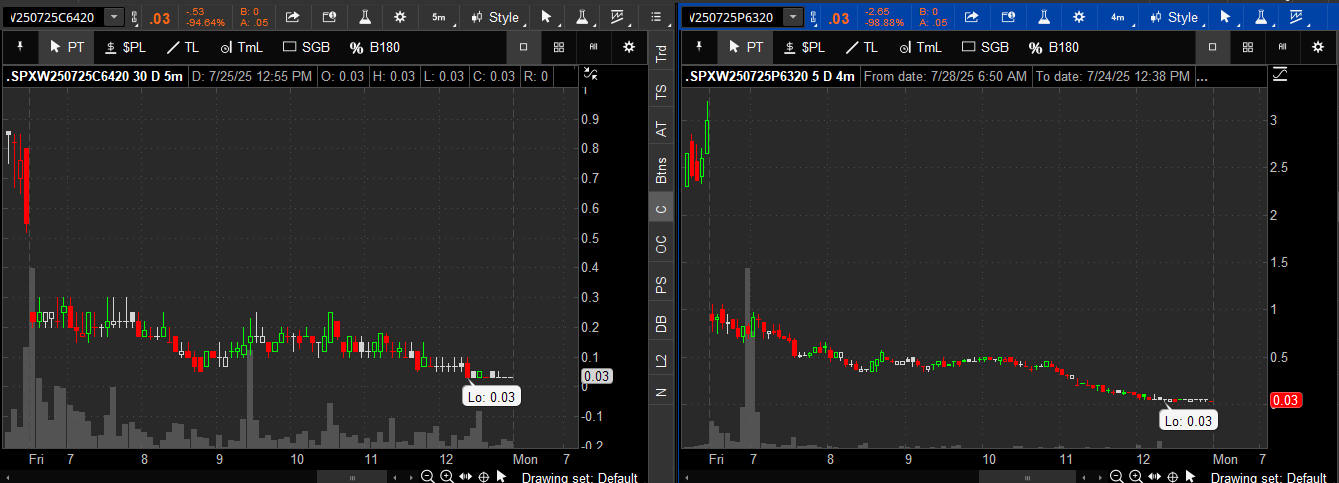Select the single-chart layout in the left chart
The height and width of the screenshot is (483, 1339).
524,47
